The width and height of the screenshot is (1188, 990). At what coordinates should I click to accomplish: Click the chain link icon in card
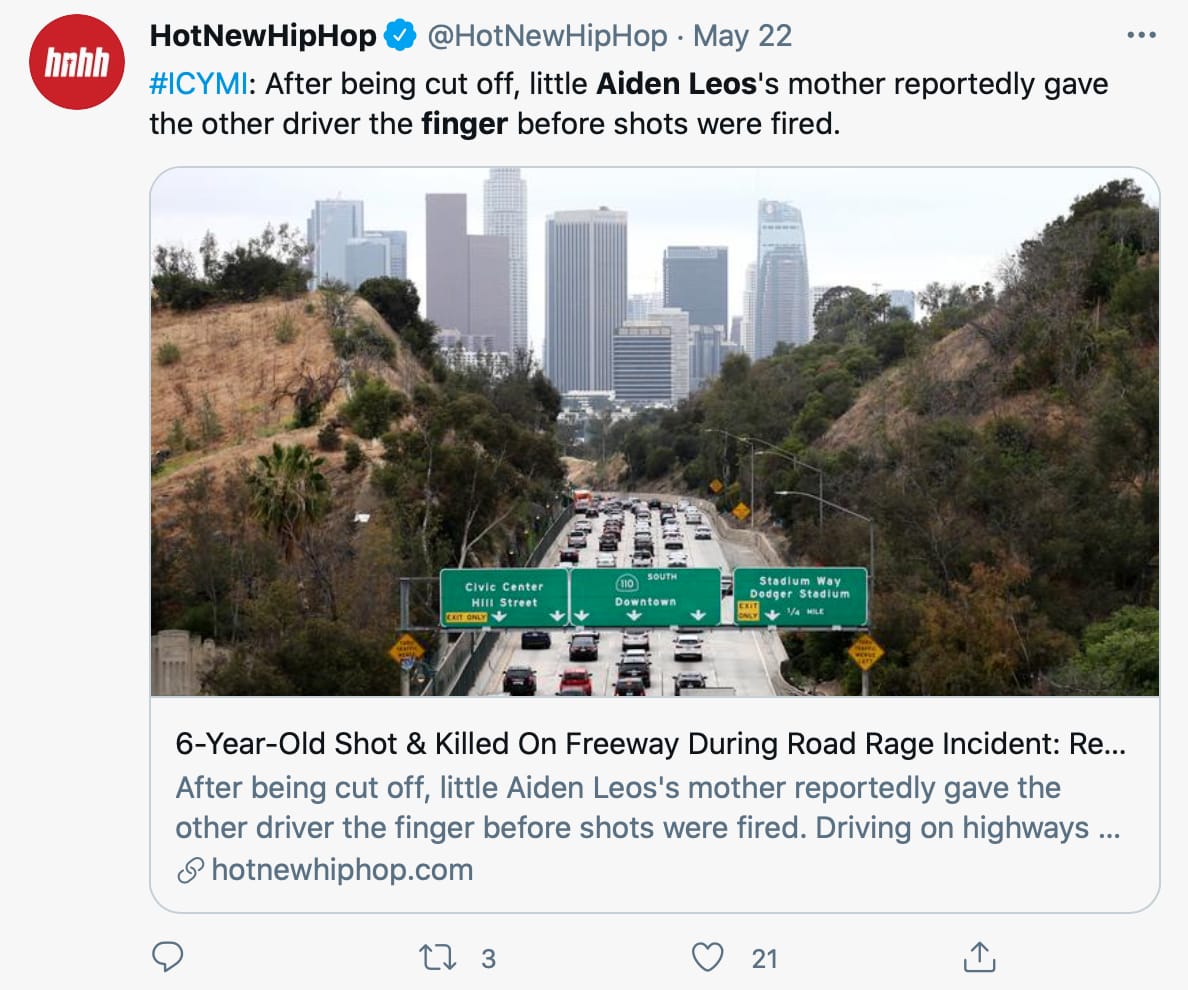190,870
